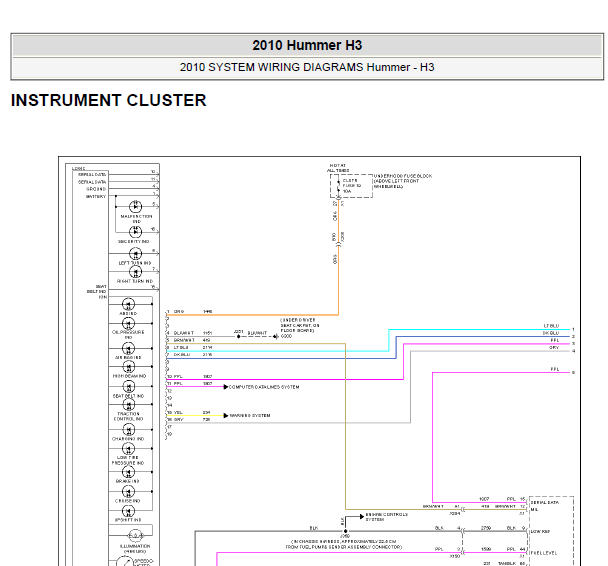Viewport: 608px width, 566px height.
Task: Click the 'INSTRUMENT CLUSTER' heading
Action: pyautogui.click(x=109, y=100)
